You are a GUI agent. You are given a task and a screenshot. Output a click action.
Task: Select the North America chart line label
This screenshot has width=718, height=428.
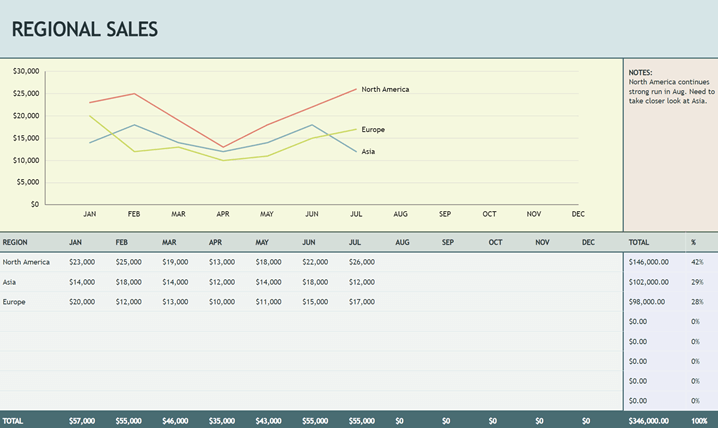coord(385,89)
